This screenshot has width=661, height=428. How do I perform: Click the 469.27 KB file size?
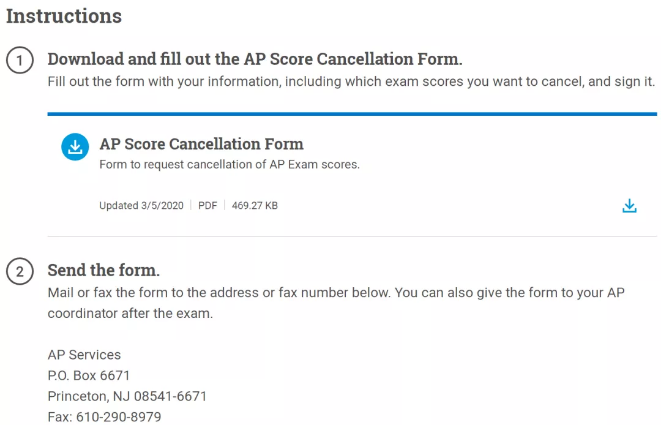coord(254,206)
